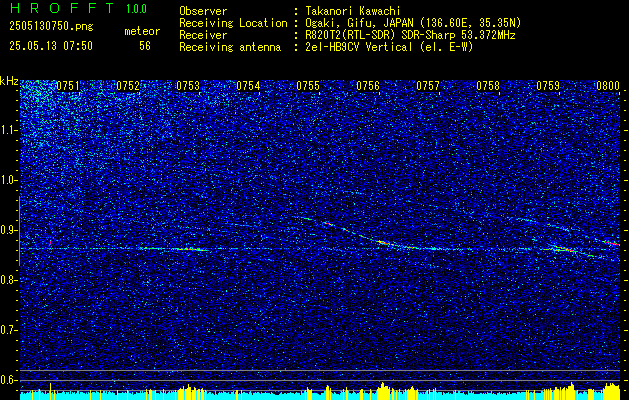Click the 1.1 kHz axis label
The height and width of the screenshot is (400, 629).
coord(8,130)
